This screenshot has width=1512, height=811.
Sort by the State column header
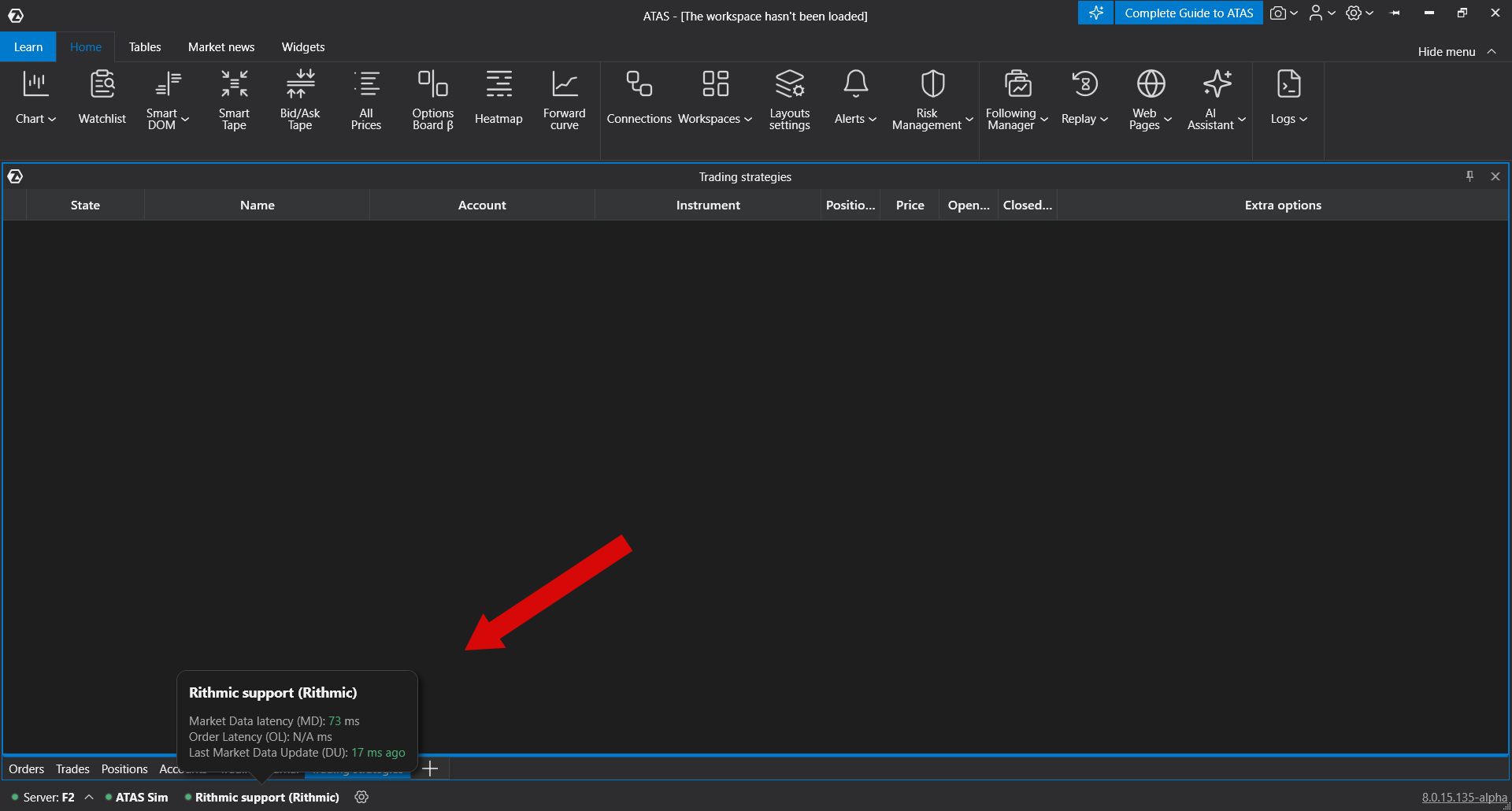pos(85,205)
